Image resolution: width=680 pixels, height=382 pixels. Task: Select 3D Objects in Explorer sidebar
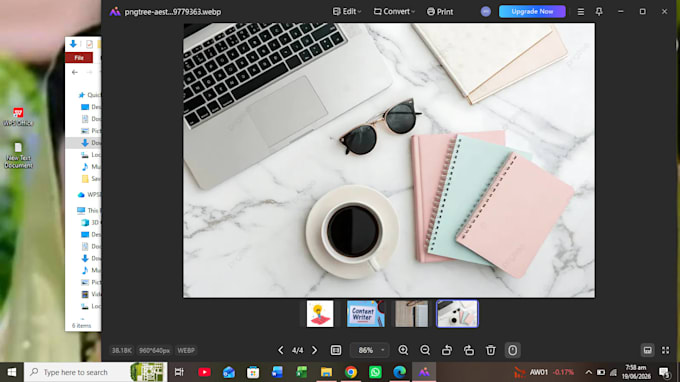91,222
